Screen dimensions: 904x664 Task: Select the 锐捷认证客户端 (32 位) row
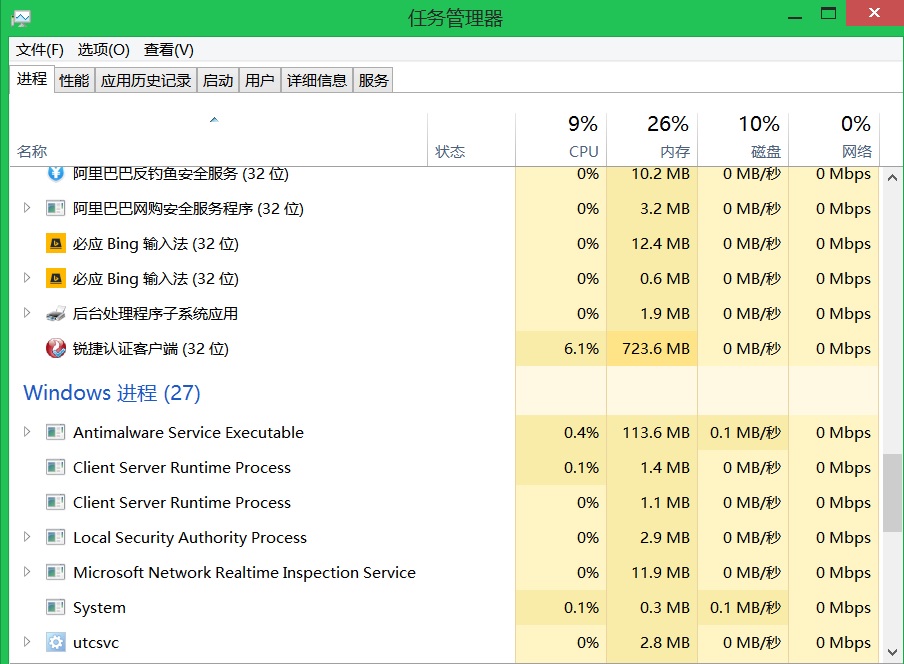pyautogui.click(x=444, y=348)
